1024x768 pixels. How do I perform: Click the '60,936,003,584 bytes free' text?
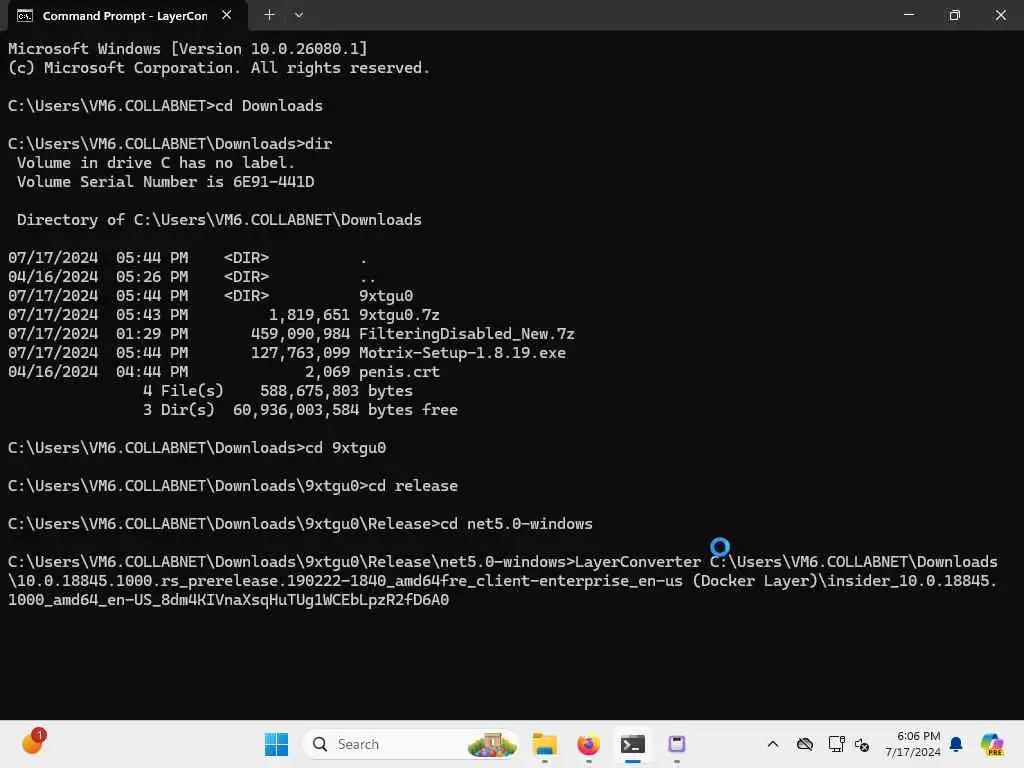pyautogui.click(x=345, y=410)
